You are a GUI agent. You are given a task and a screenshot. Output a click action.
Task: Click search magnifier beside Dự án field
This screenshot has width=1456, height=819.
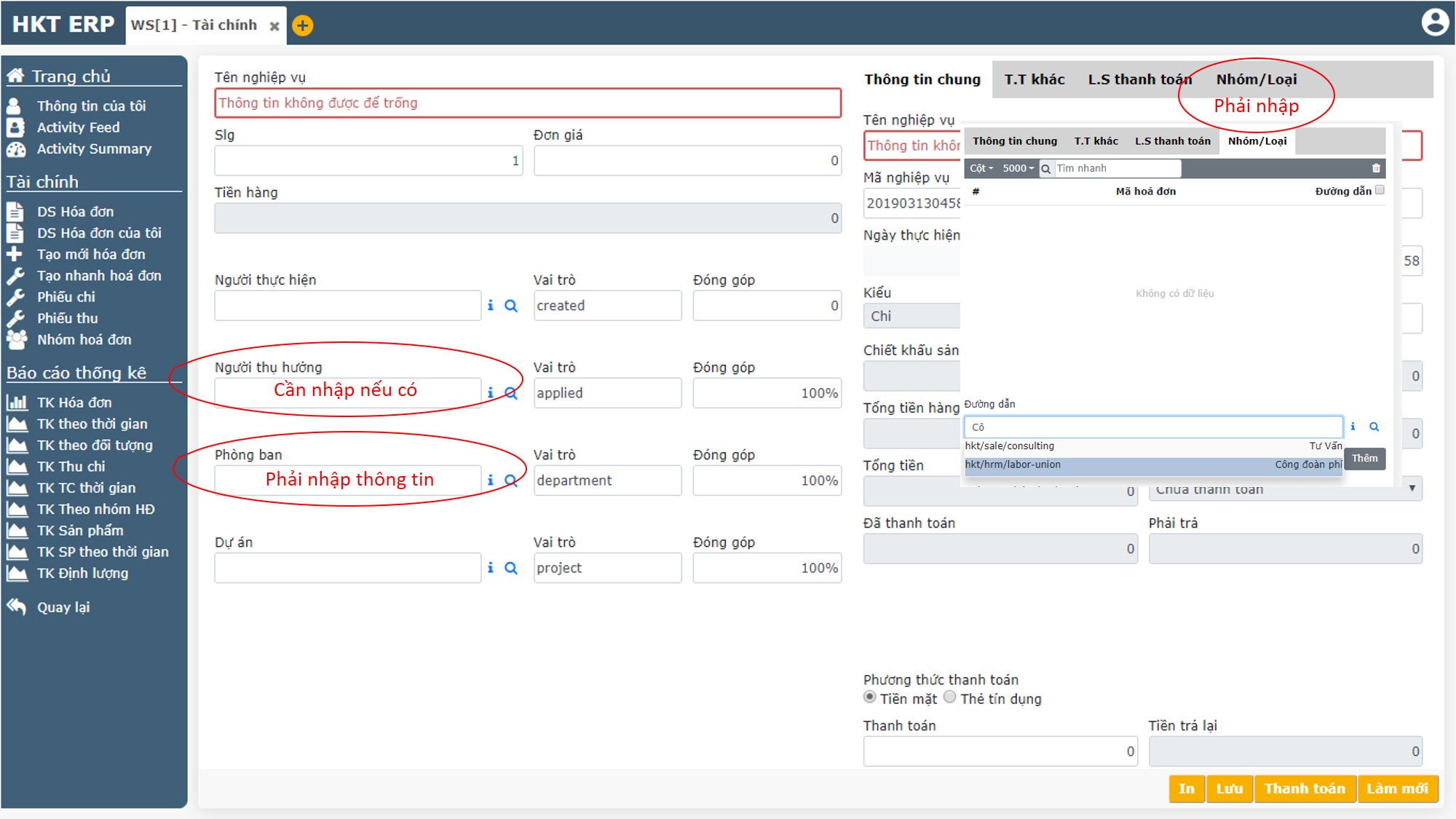(511, 568)
